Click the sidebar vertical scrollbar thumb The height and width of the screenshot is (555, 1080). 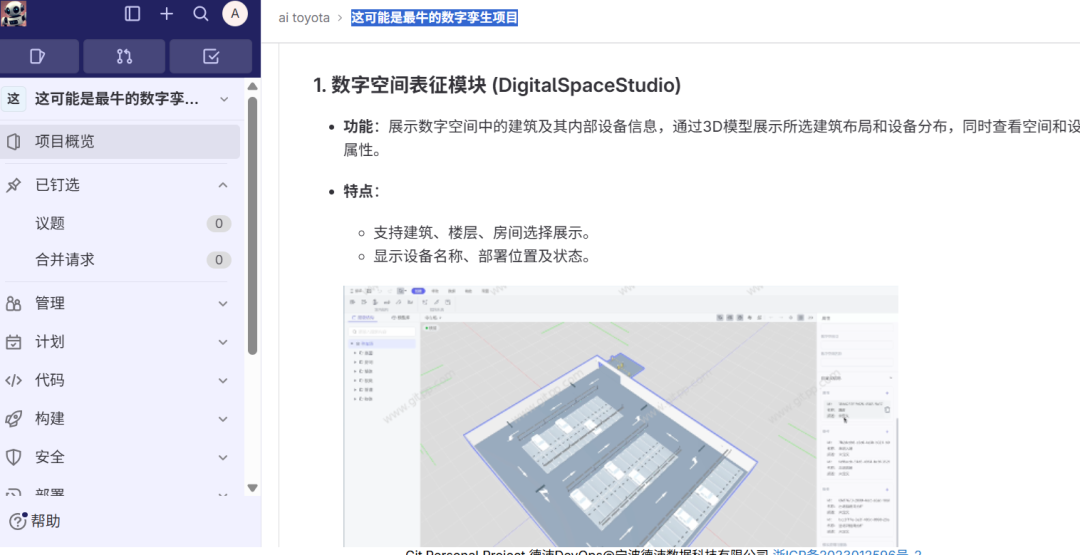click(253, 225)
